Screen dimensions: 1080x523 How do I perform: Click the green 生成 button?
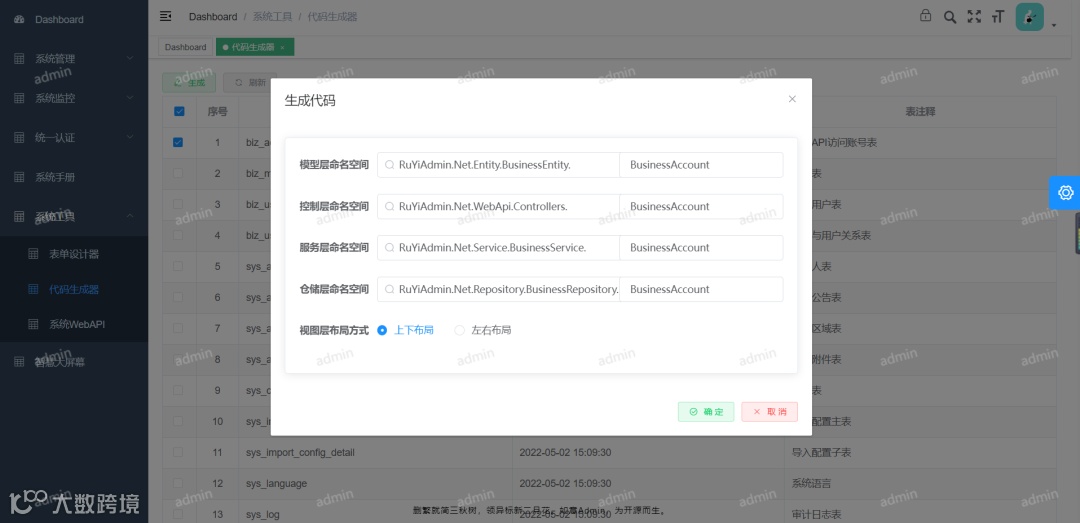point(189,82)
